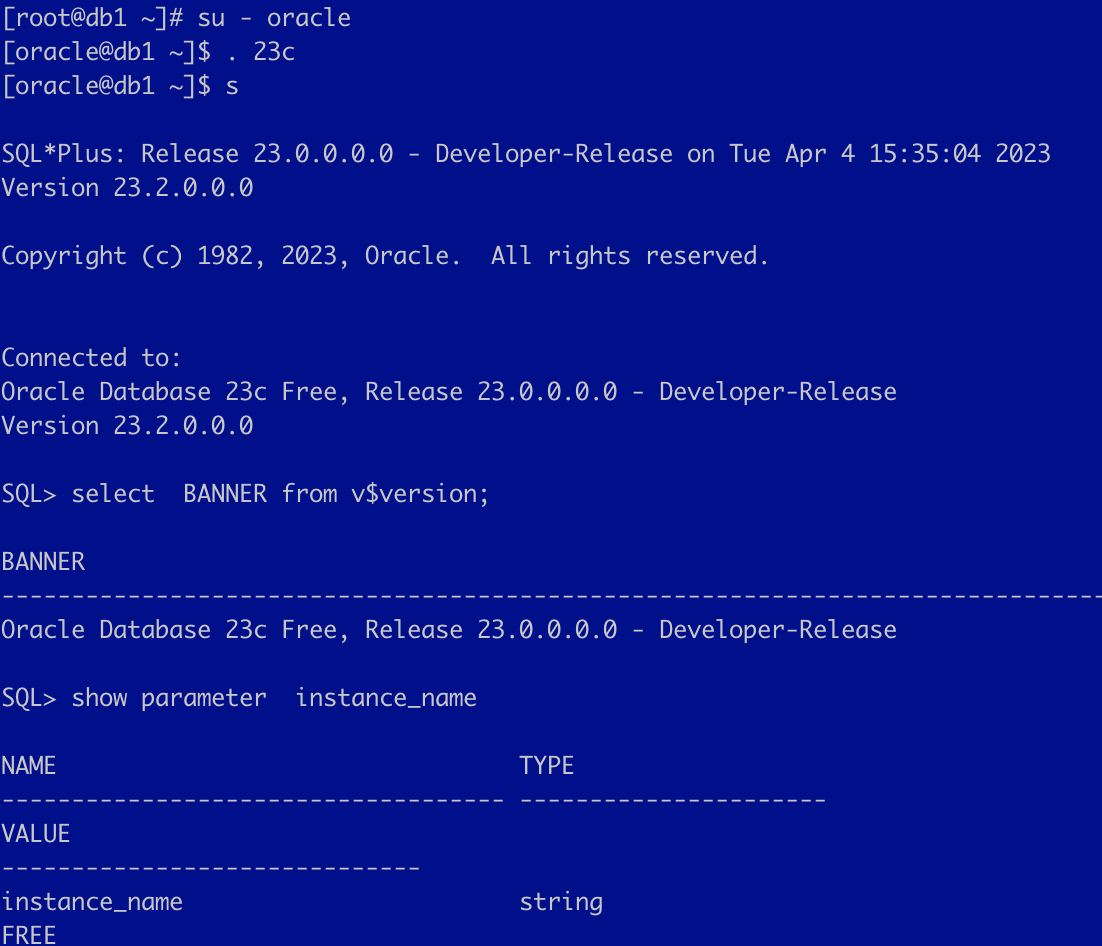Click the 'string' type value

click(561, 902)
